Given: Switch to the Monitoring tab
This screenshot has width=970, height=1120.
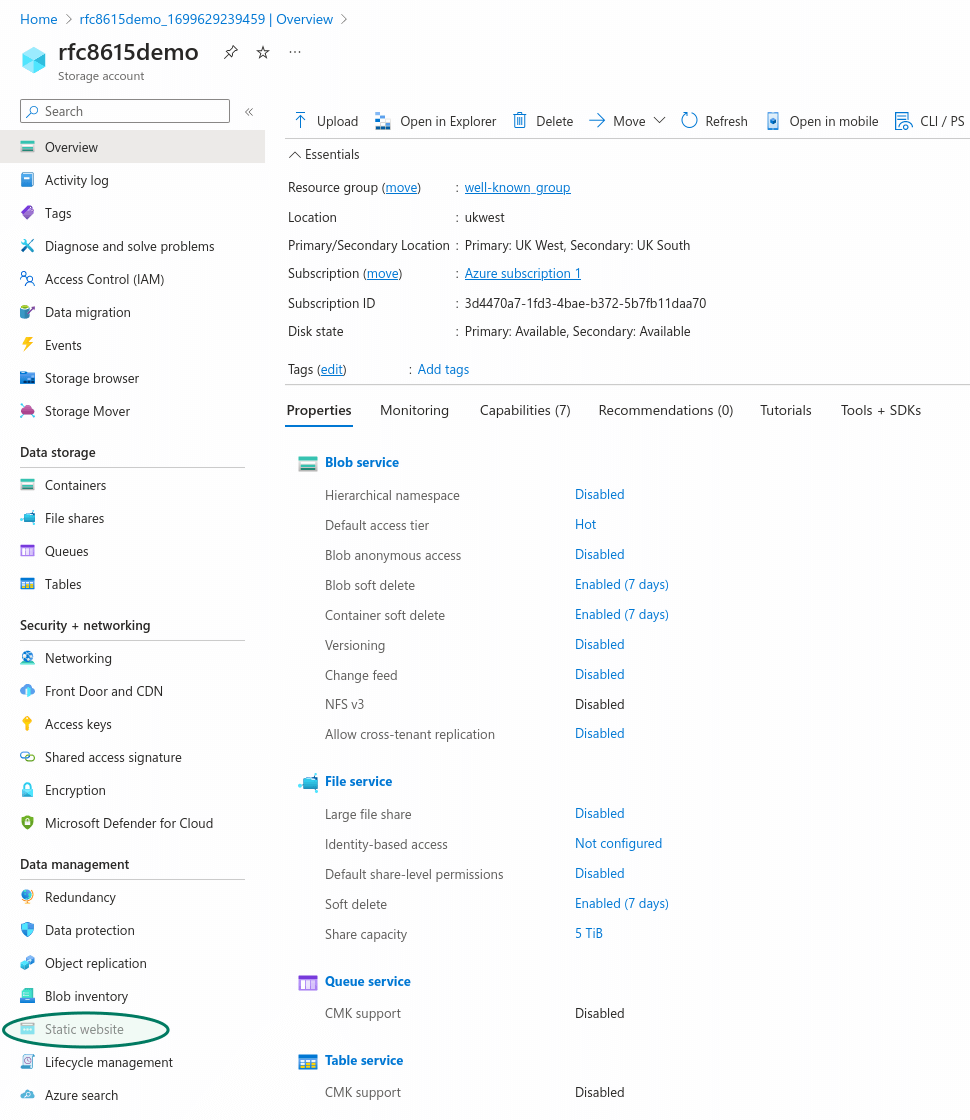Looking at the screenshot, I should point(414,411).
